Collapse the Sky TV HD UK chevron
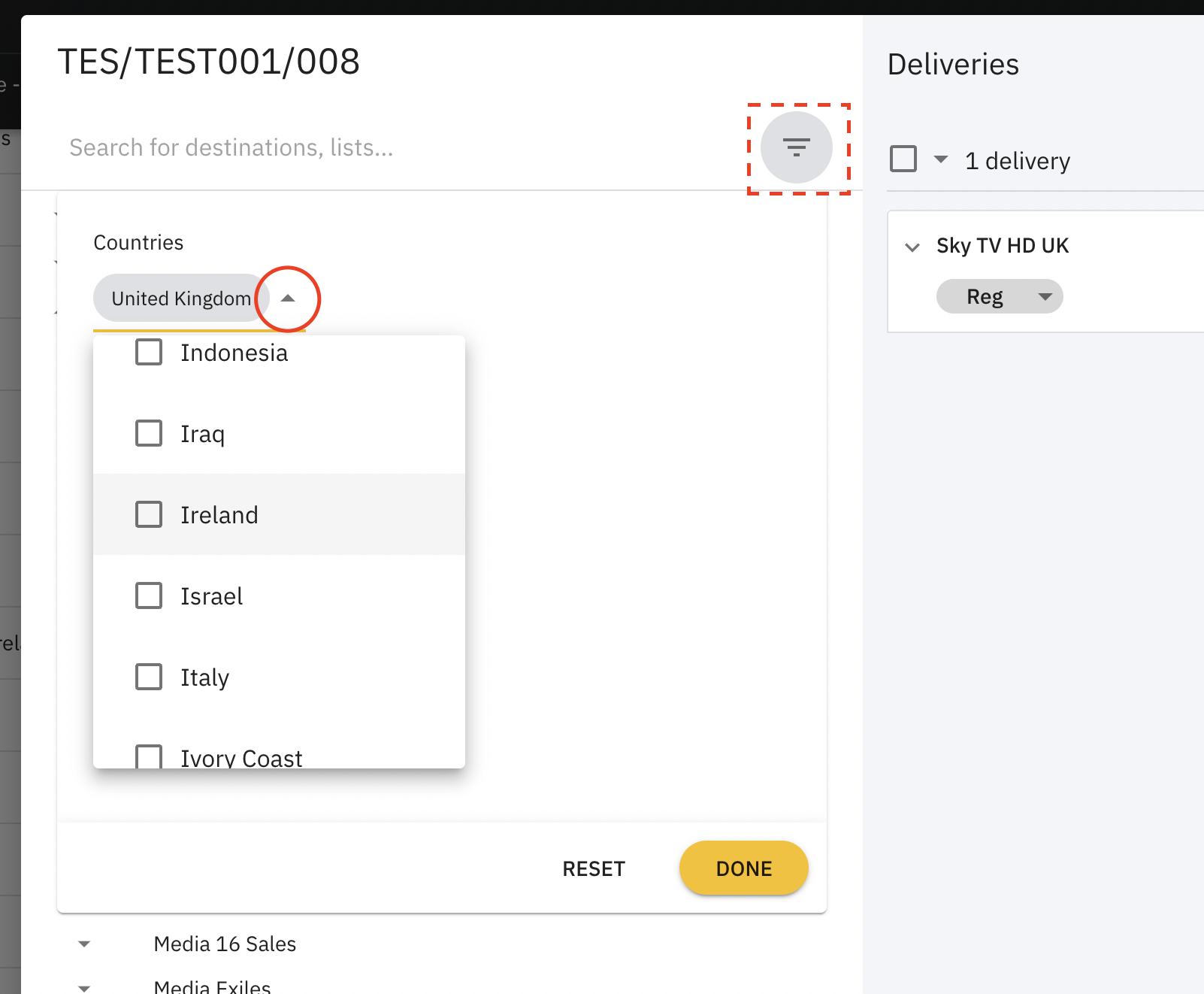 click(912, 247)
